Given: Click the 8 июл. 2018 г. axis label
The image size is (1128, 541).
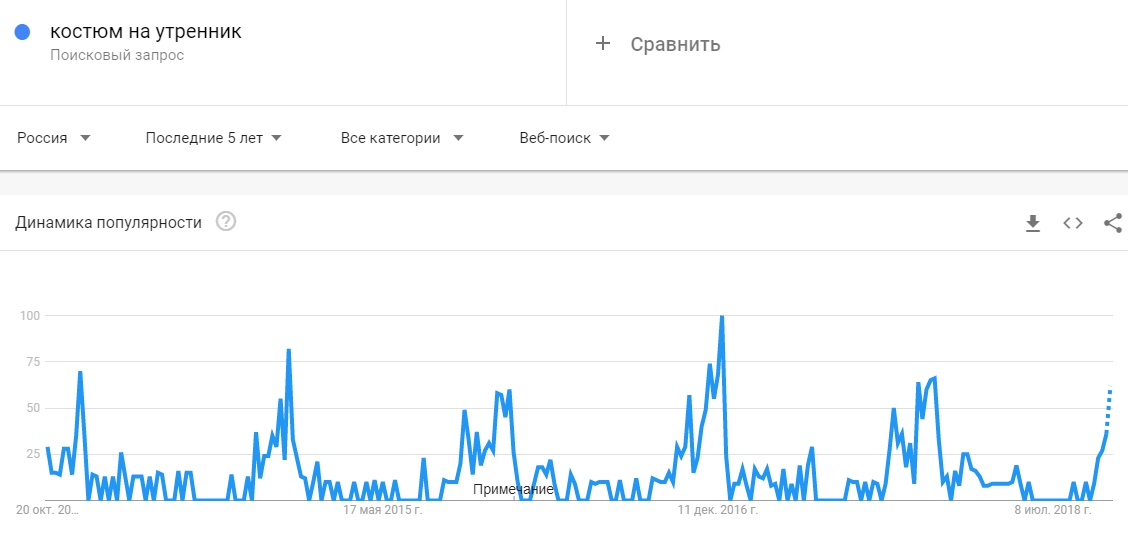Looking at the screenshot, I should point(1053,510).
